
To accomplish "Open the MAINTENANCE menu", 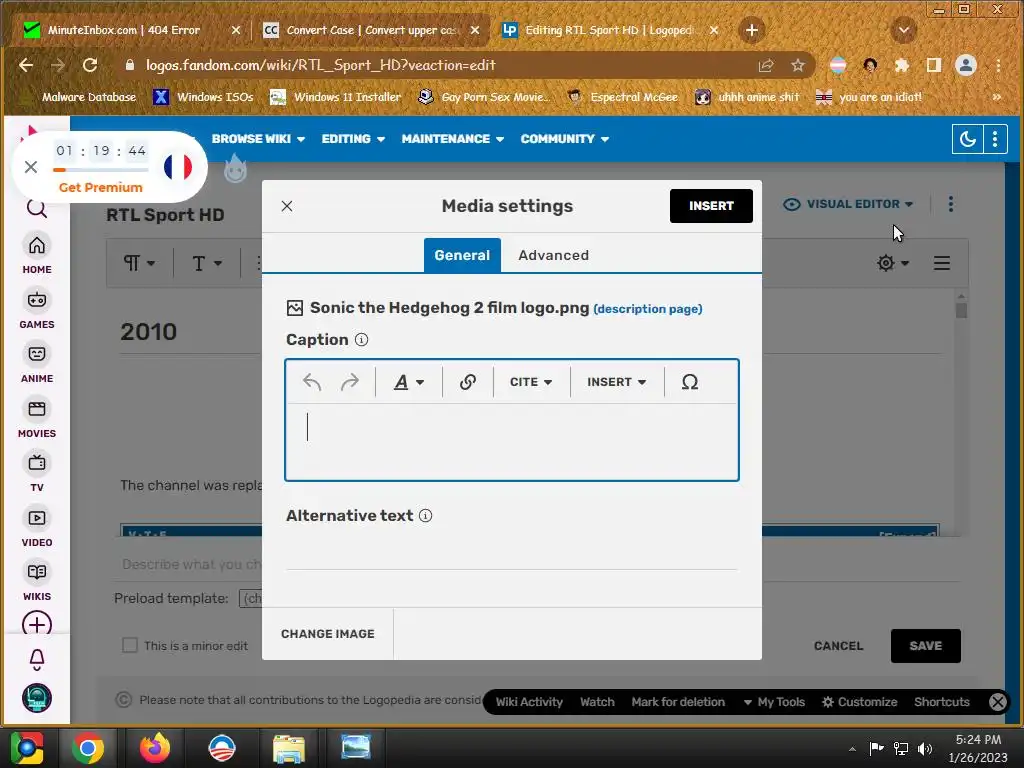I will (453, 139).
